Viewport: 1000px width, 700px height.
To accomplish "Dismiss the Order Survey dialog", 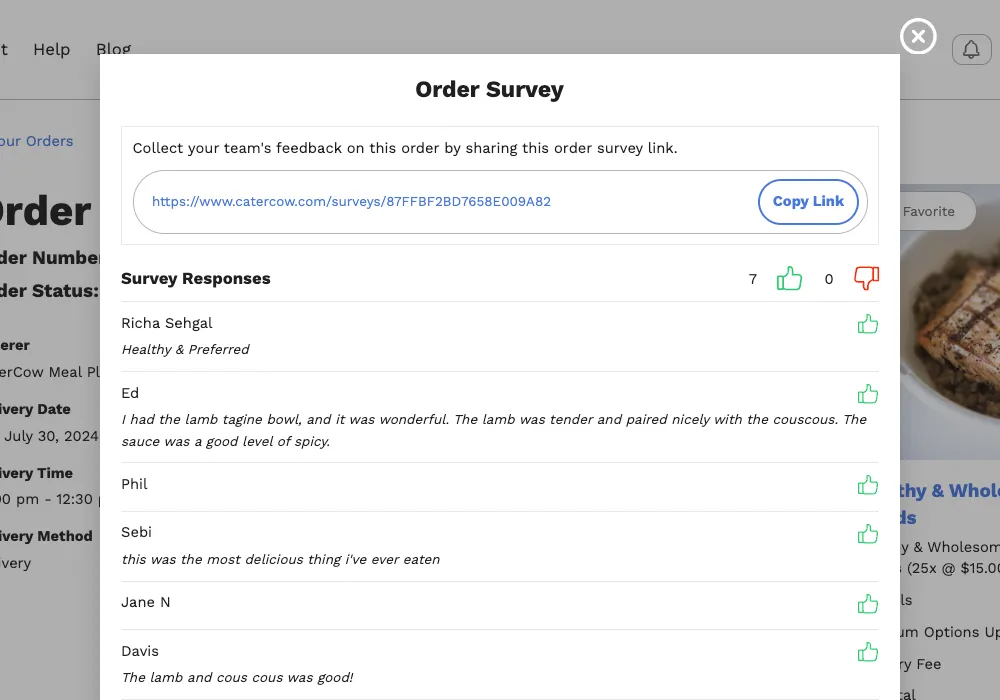I will [x=917, y=36].
